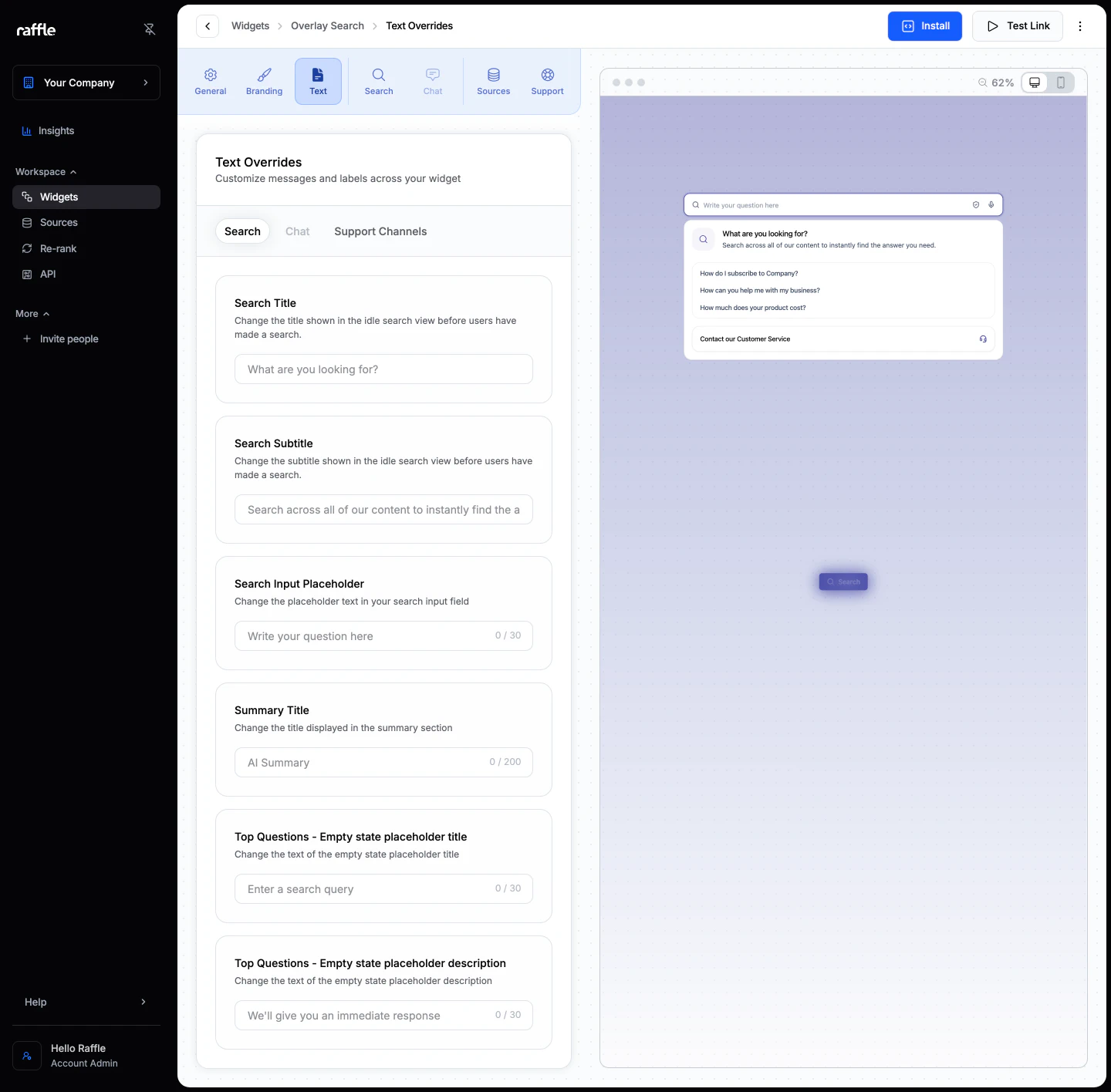The image size is (1111, 1092).
Task: Expand the Help menu
Action: 86,1002
